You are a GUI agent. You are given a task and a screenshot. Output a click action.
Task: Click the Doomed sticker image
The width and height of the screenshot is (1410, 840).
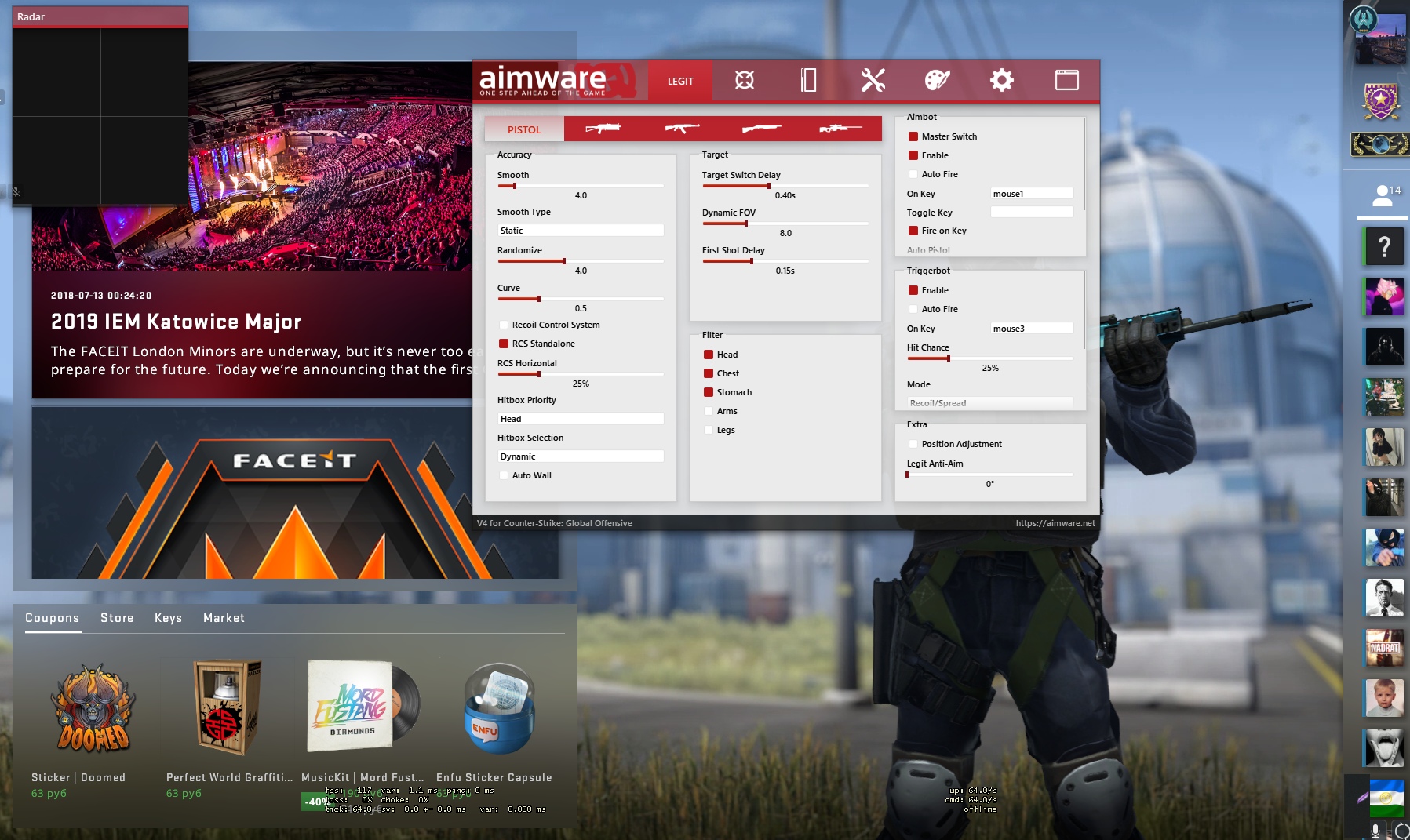click(93, 708)
